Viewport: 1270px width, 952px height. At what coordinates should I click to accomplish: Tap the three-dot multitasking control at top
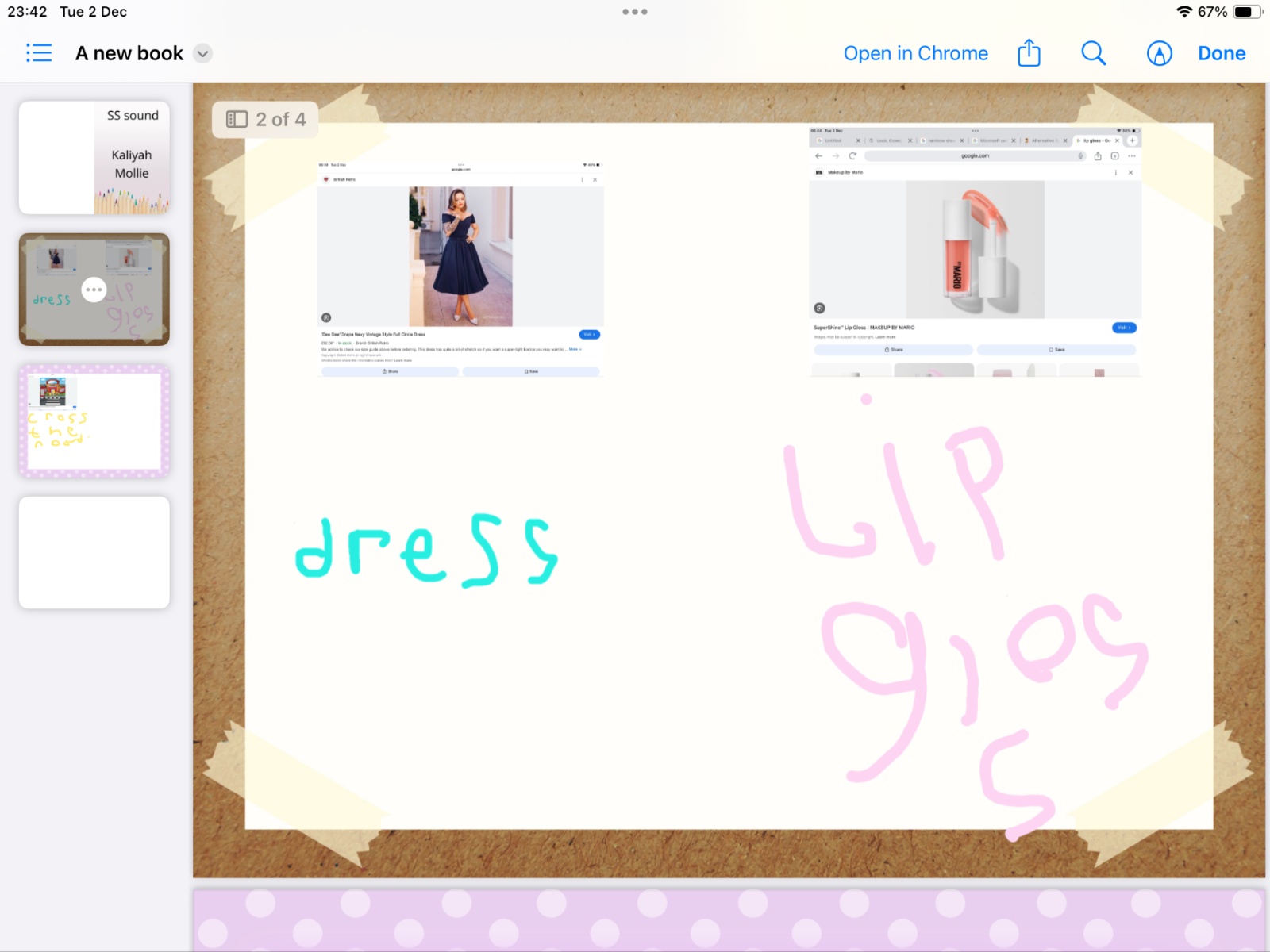pyautogui.click(x=635, y=12)
